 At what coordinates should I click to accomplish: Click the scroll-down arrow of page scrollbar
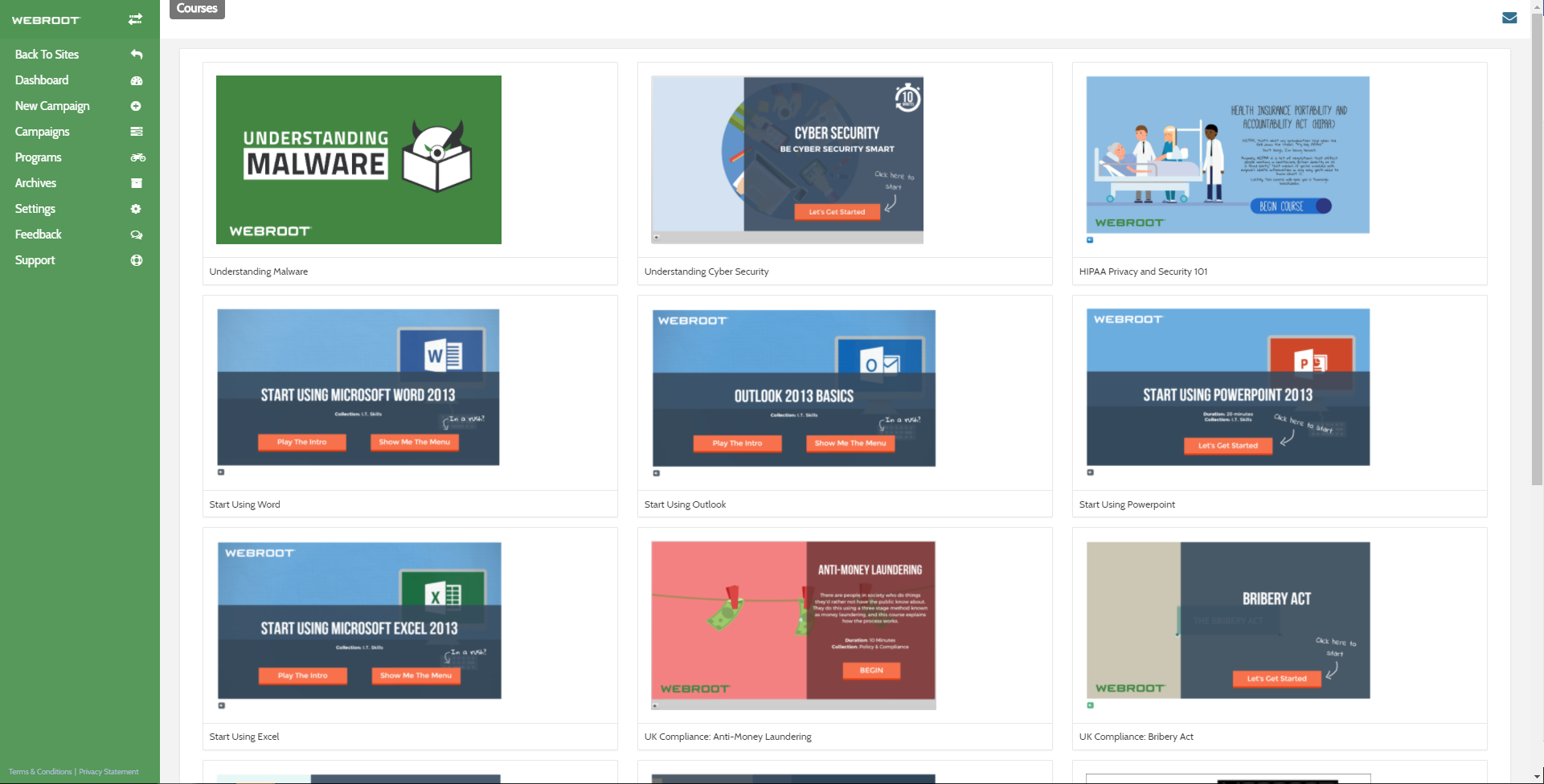[1537, 778]
